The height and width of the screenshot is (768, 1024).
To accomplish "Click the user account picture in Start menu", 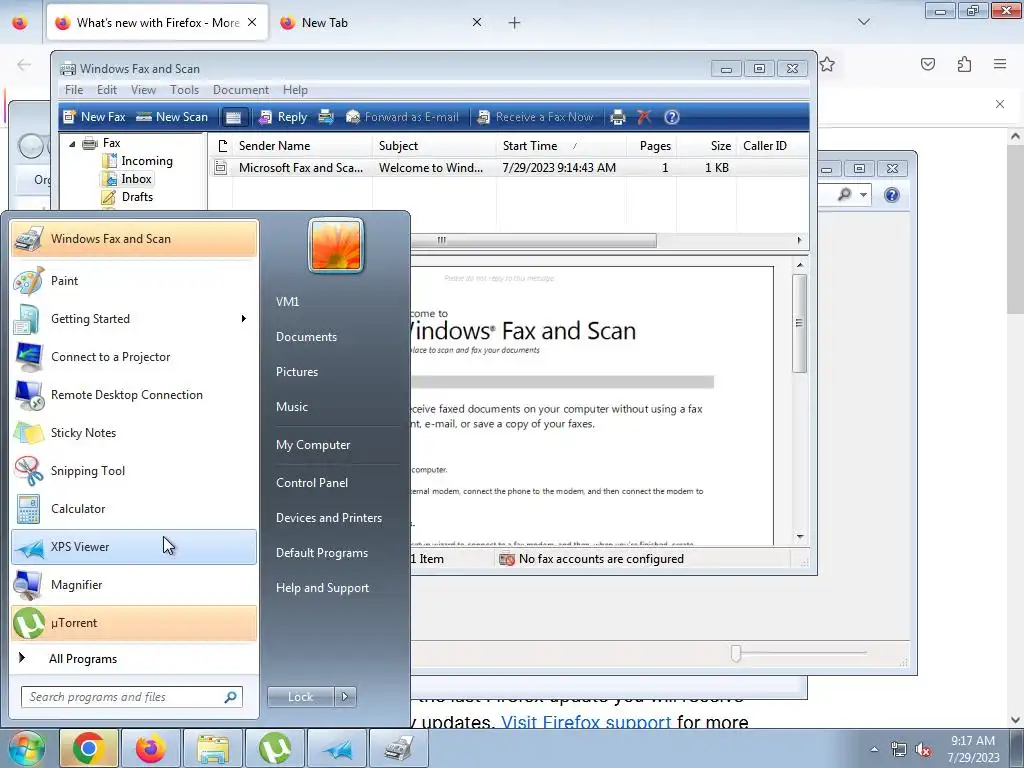I will tap(336, 246).
